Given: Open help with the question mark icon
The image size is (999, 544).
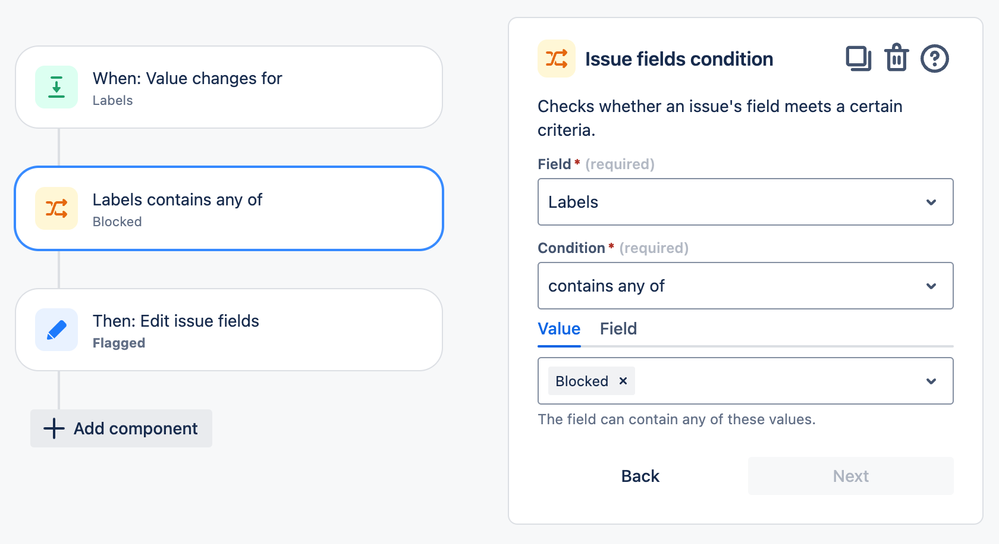Looking at the screenshot, I should click(934, 59).
